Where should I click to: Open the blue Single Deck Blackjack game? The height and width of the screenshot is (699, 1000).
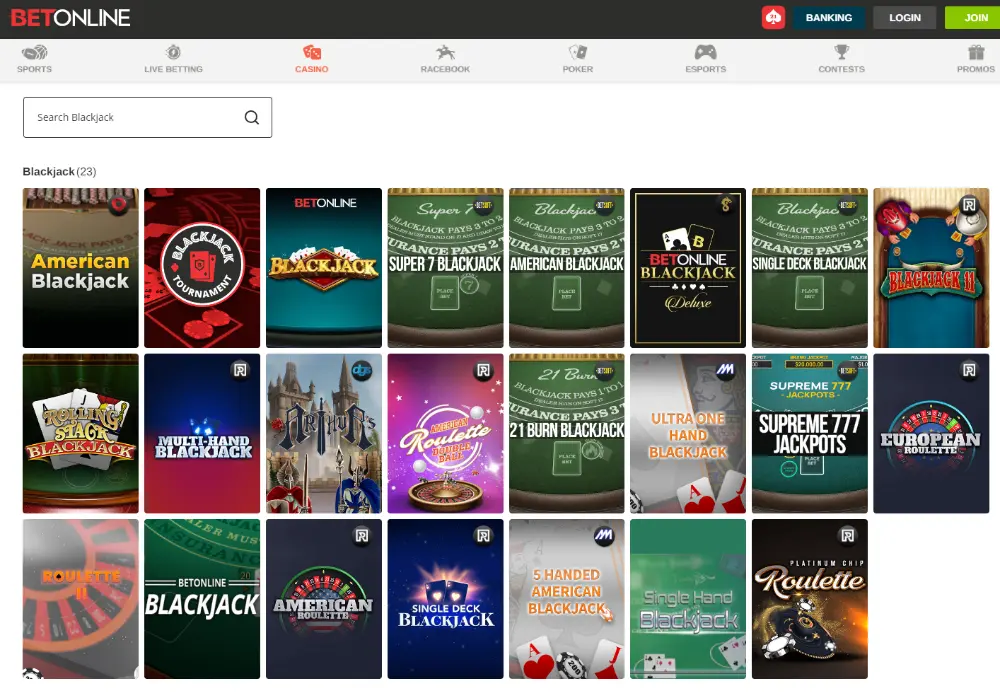(445, 599)
